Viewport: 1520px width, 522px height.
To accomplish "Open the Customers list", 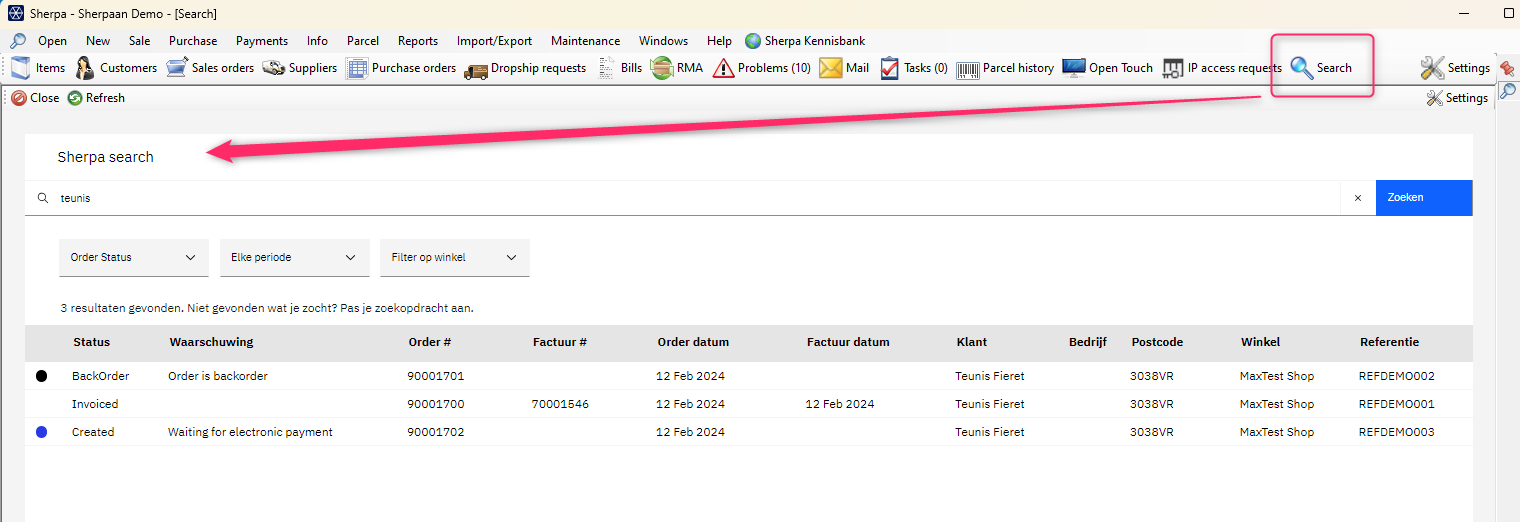I will pyautogui.click(x=116, y=68).
